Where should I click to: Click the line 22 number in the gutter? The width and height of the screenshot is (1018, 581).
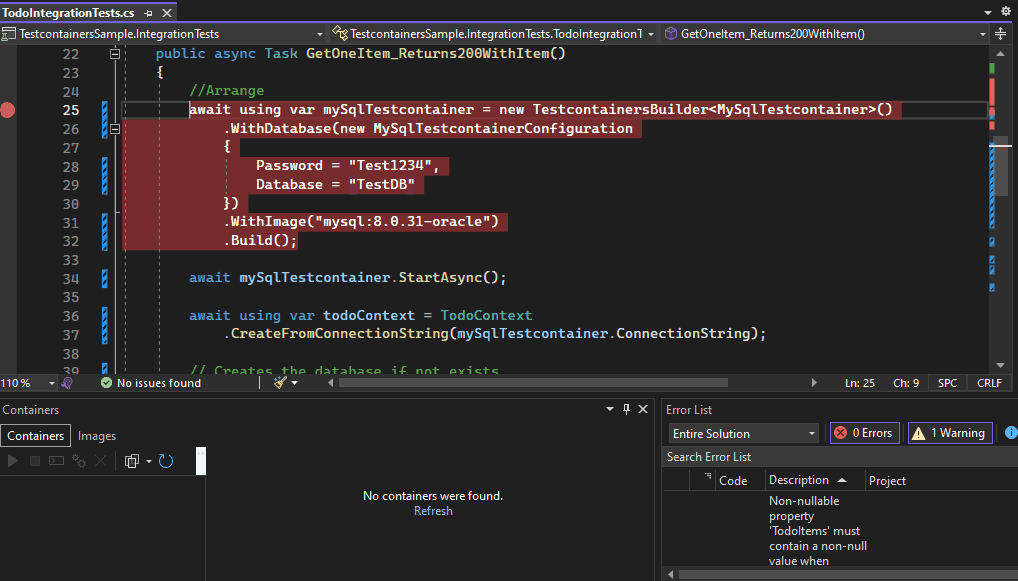[x=71, y=54]
